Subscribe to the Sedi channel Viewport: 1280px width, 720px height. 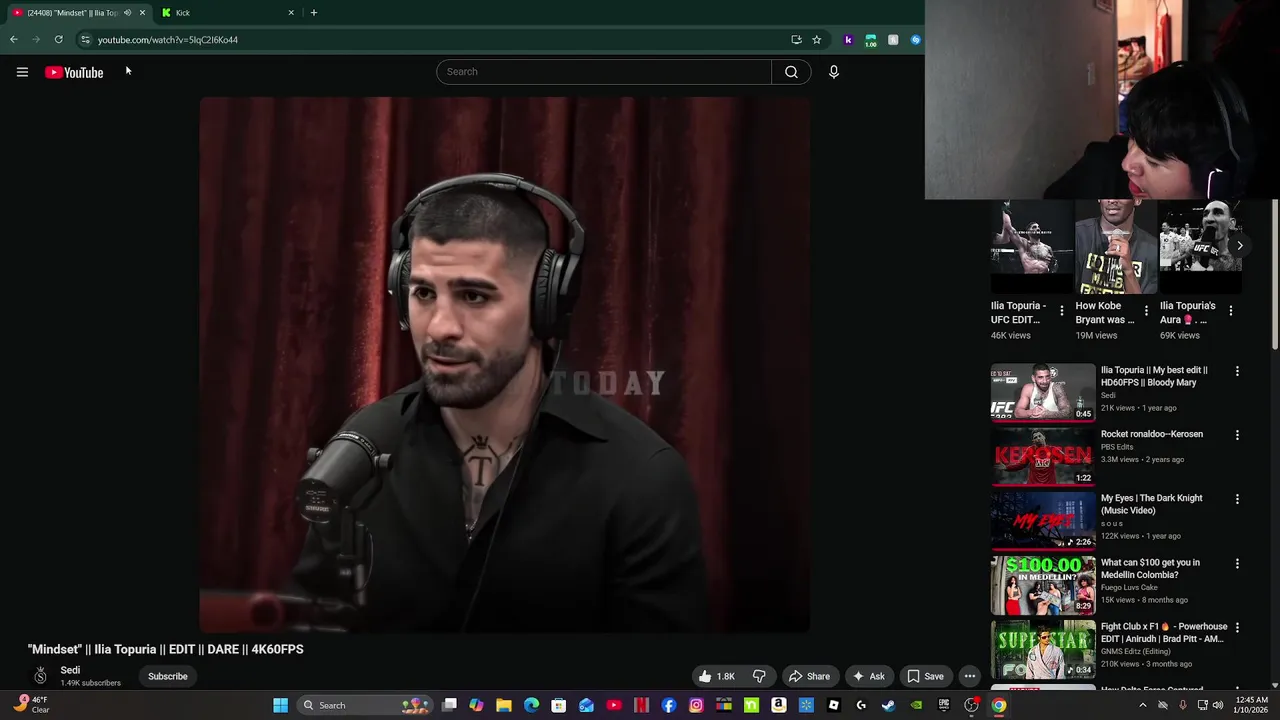168,677
